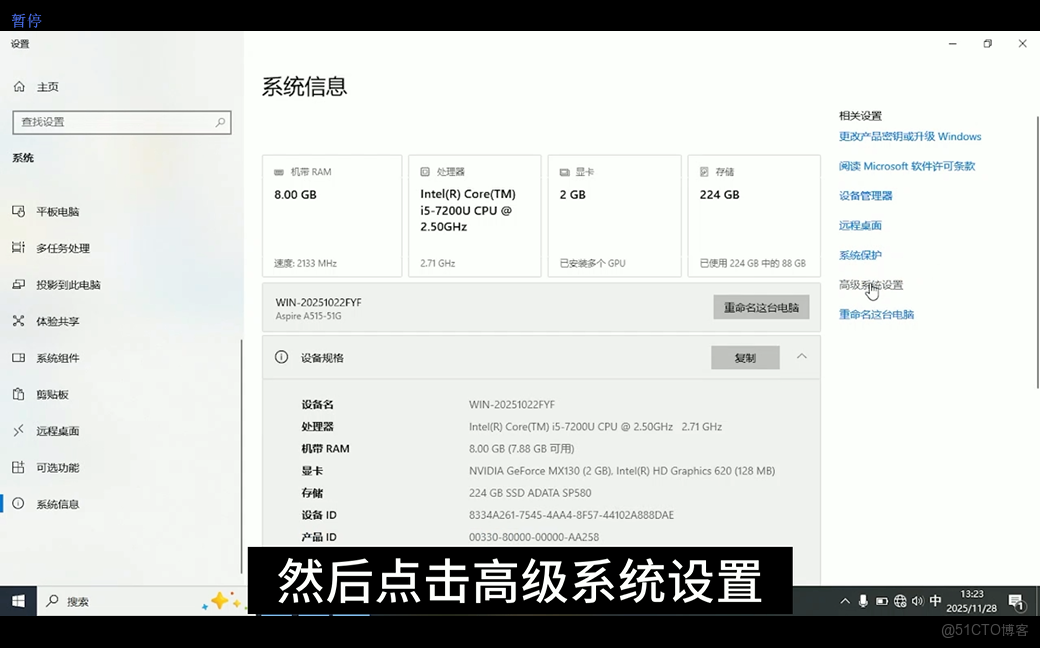Click the 远程桌面 remote desktop icon

[x=17, y=430]
